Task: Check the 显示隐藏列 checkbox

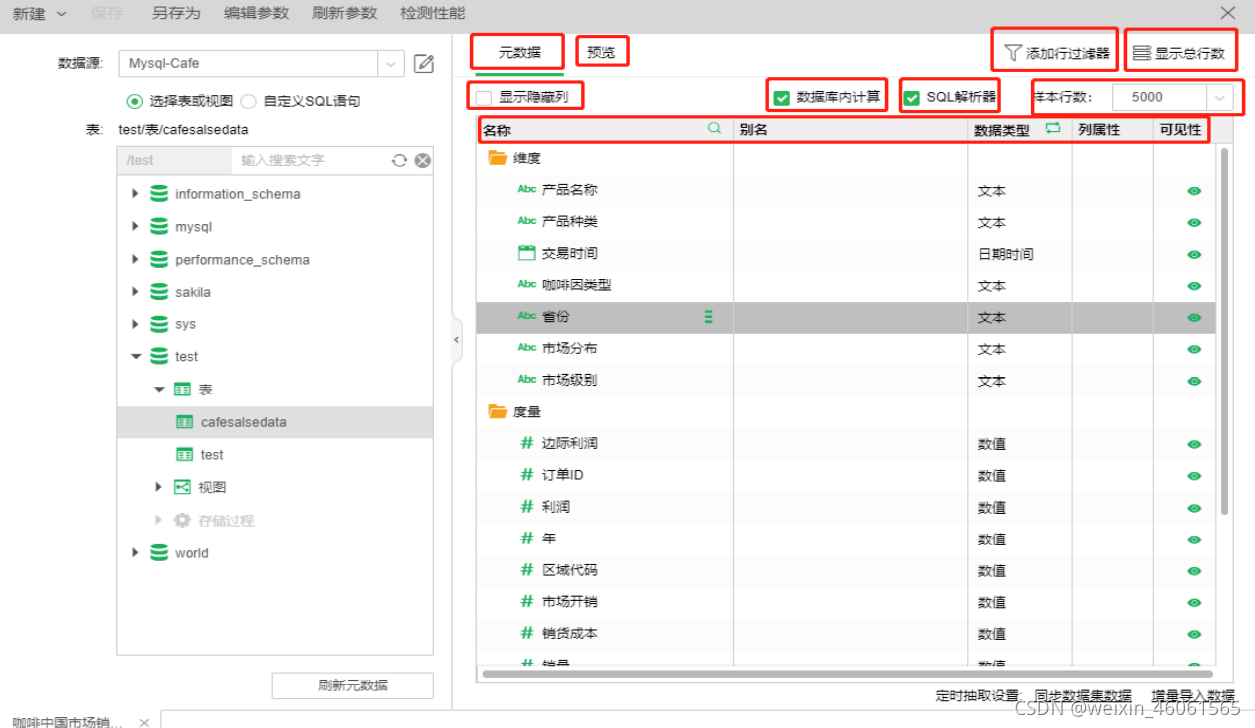Action: pyautogui.click(x=484, y=97)
